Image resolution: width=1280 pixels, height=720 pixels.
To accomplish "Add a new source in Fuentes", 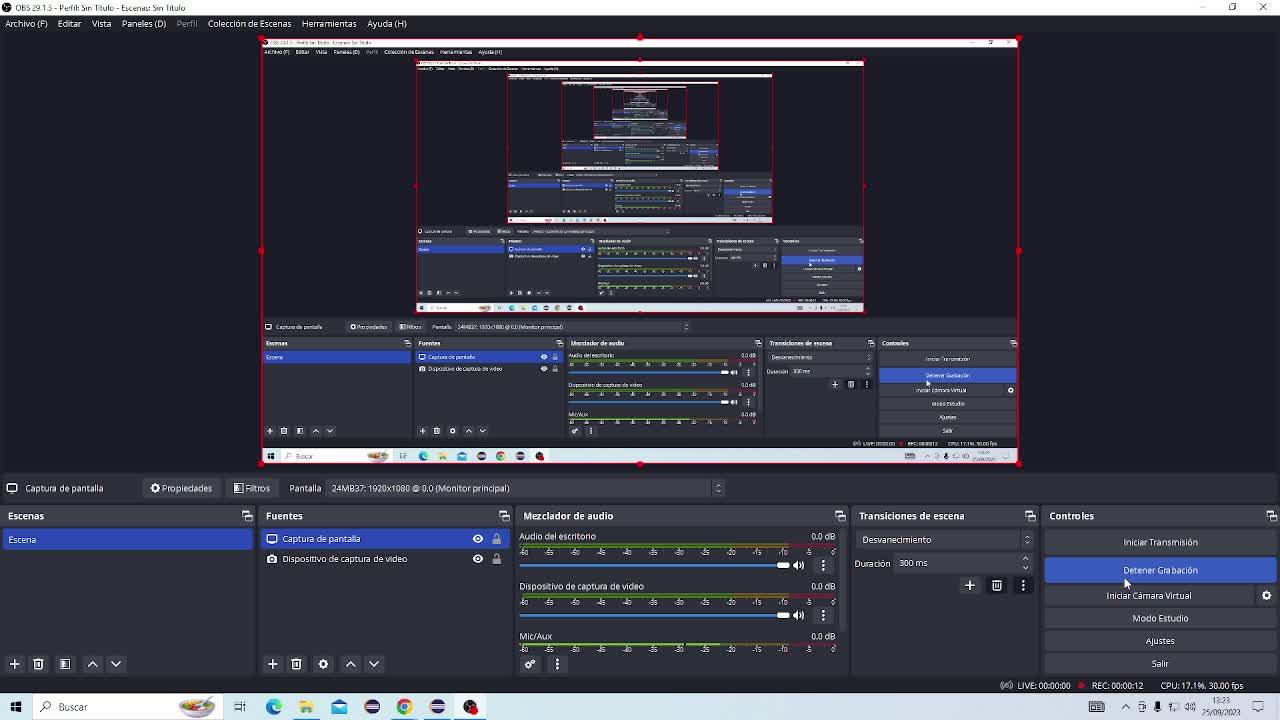I will click(x=272, y=664).
